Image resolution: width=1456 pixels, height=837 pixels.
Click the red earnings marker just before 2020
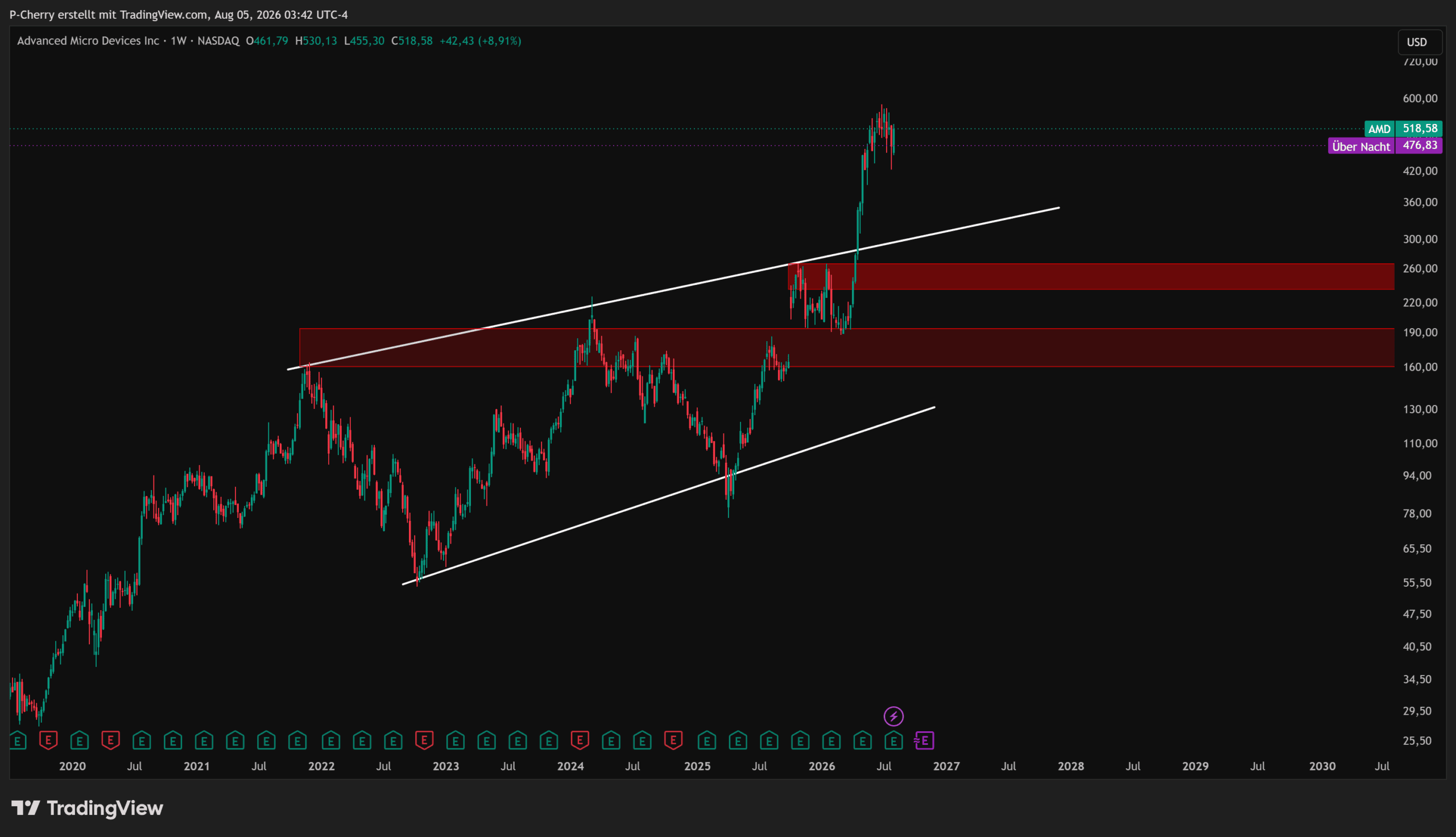48,740
